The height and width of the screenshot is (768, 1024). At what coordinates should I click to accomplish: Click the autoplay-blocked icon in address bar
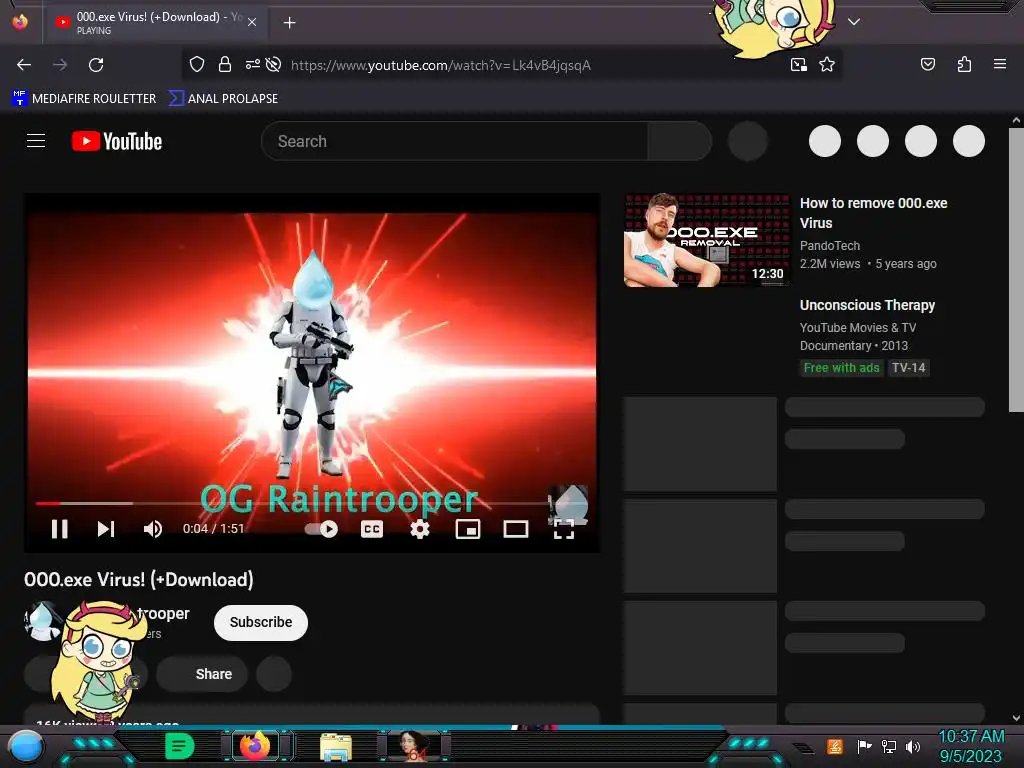pos(274,64)
